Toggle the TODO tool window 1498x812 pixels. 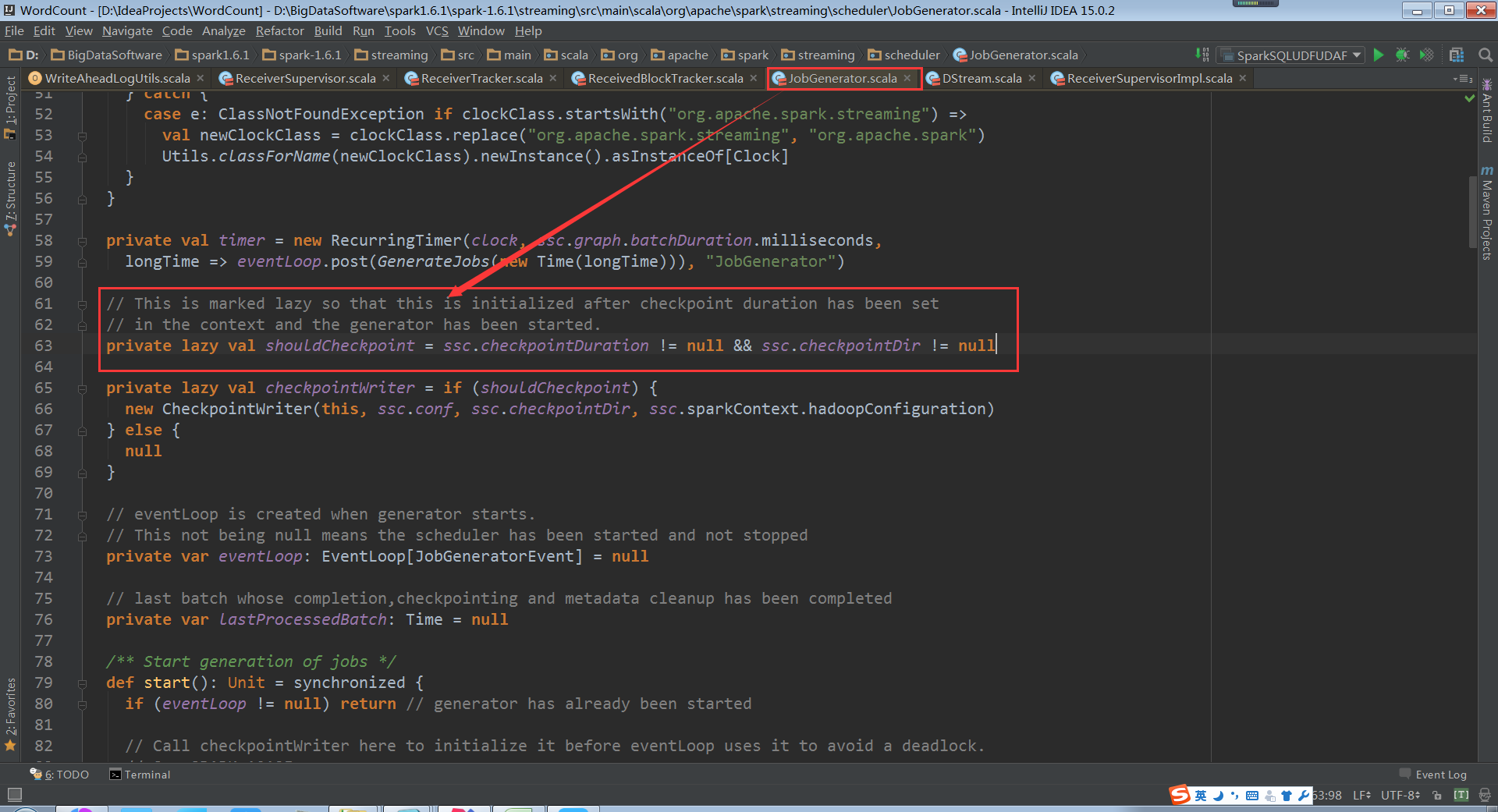[x=60, y=775]
